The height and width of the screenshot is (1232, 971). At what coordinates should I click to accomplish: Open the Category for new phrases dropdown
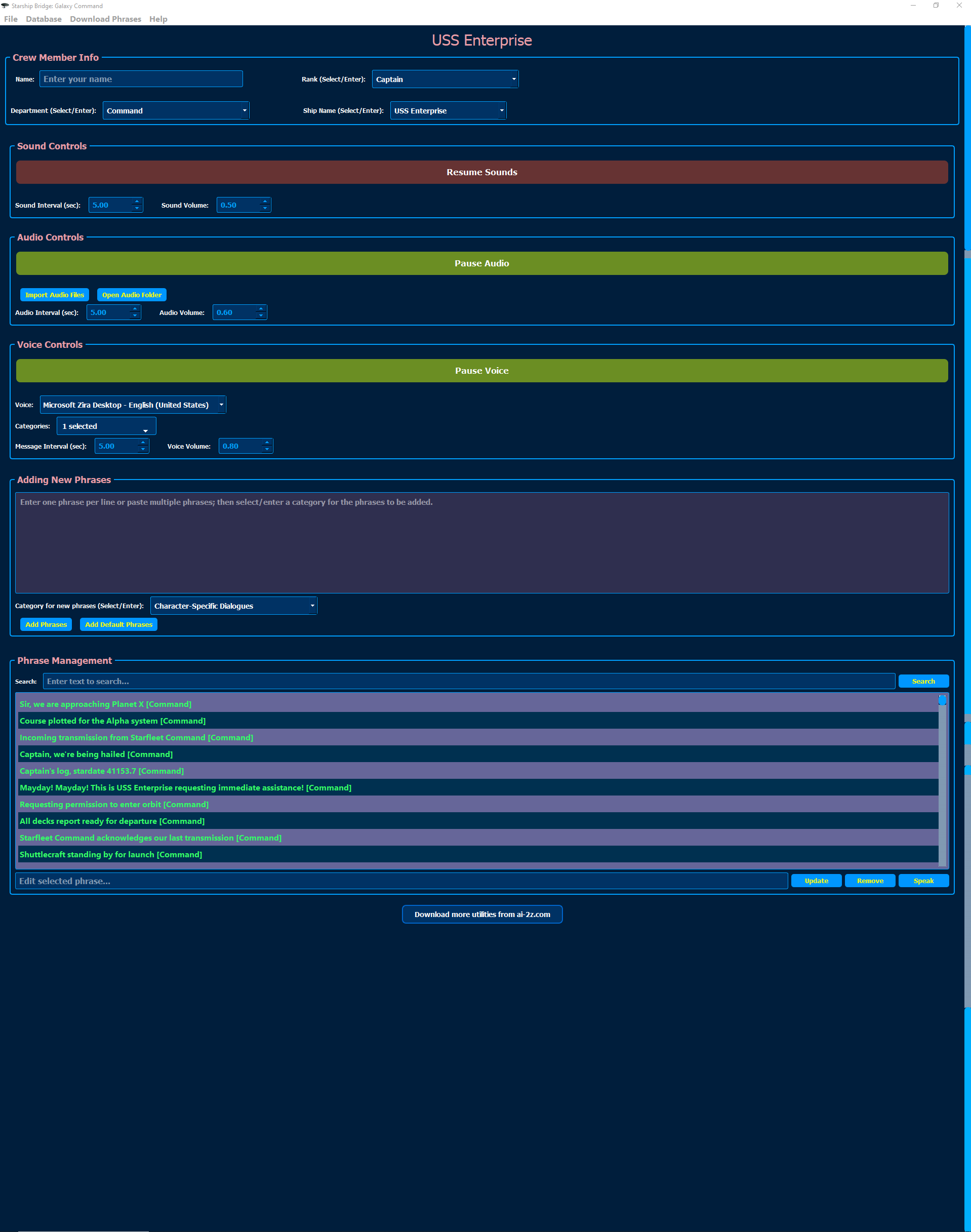click(x=233, y=606)
